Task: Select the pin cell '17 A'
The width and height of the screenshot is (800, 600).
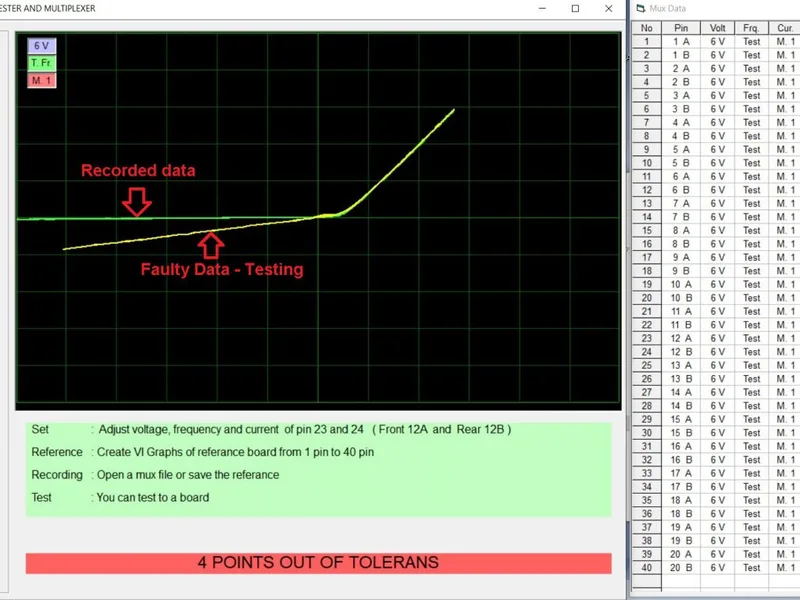Action: (x=681, y=473)
